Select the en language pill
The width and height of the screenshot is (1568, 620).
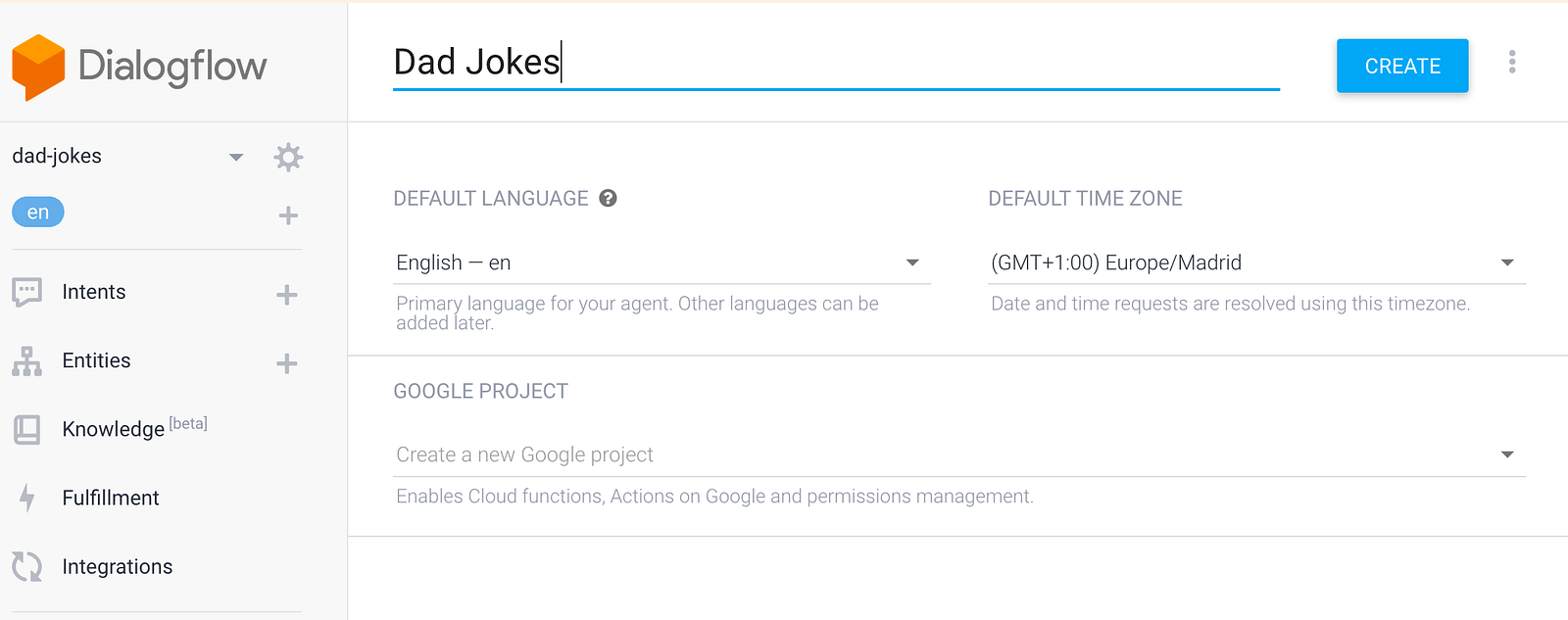coord(38,213)
